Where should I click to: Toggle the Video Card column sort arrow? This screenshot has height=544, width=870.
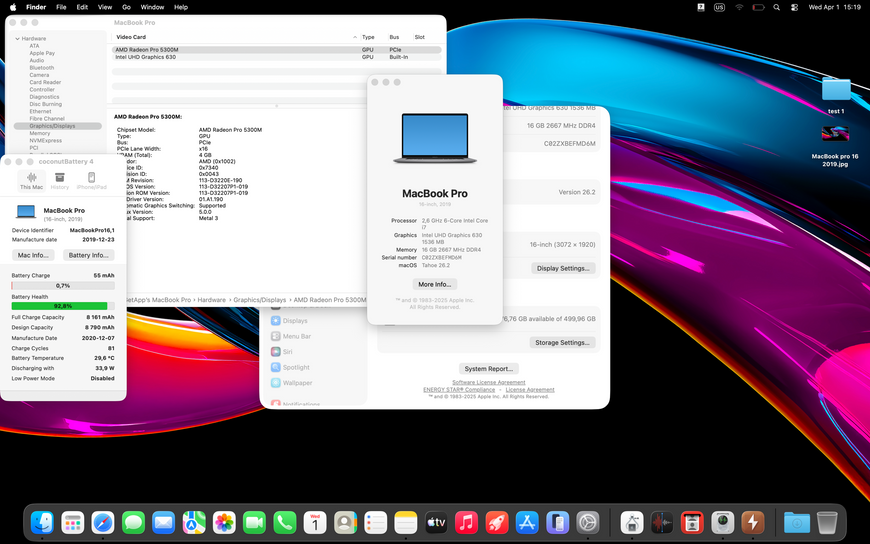(355, 37)
